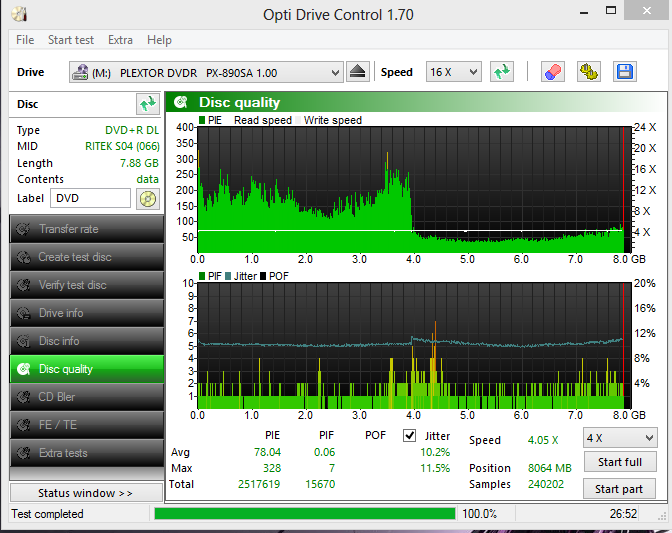Screen dimensions: 672x533
Task: Expand the Status window panel
Action: tap(86, 493)
